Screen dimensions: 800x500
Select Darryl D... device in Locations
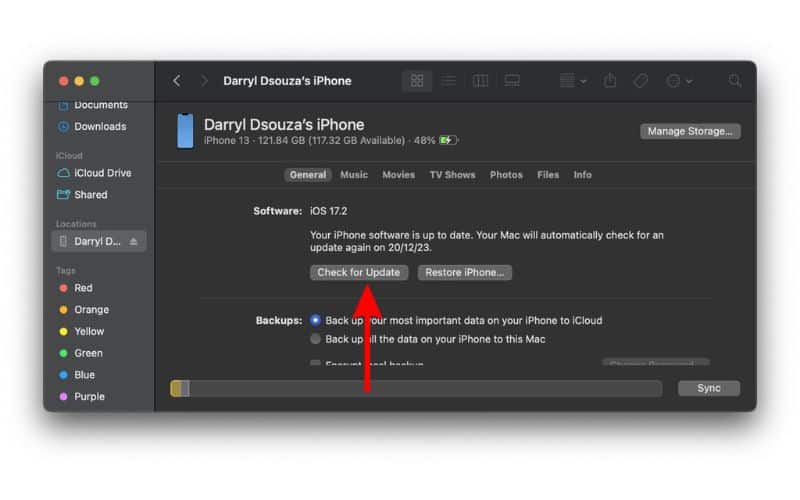pos(98,241)
